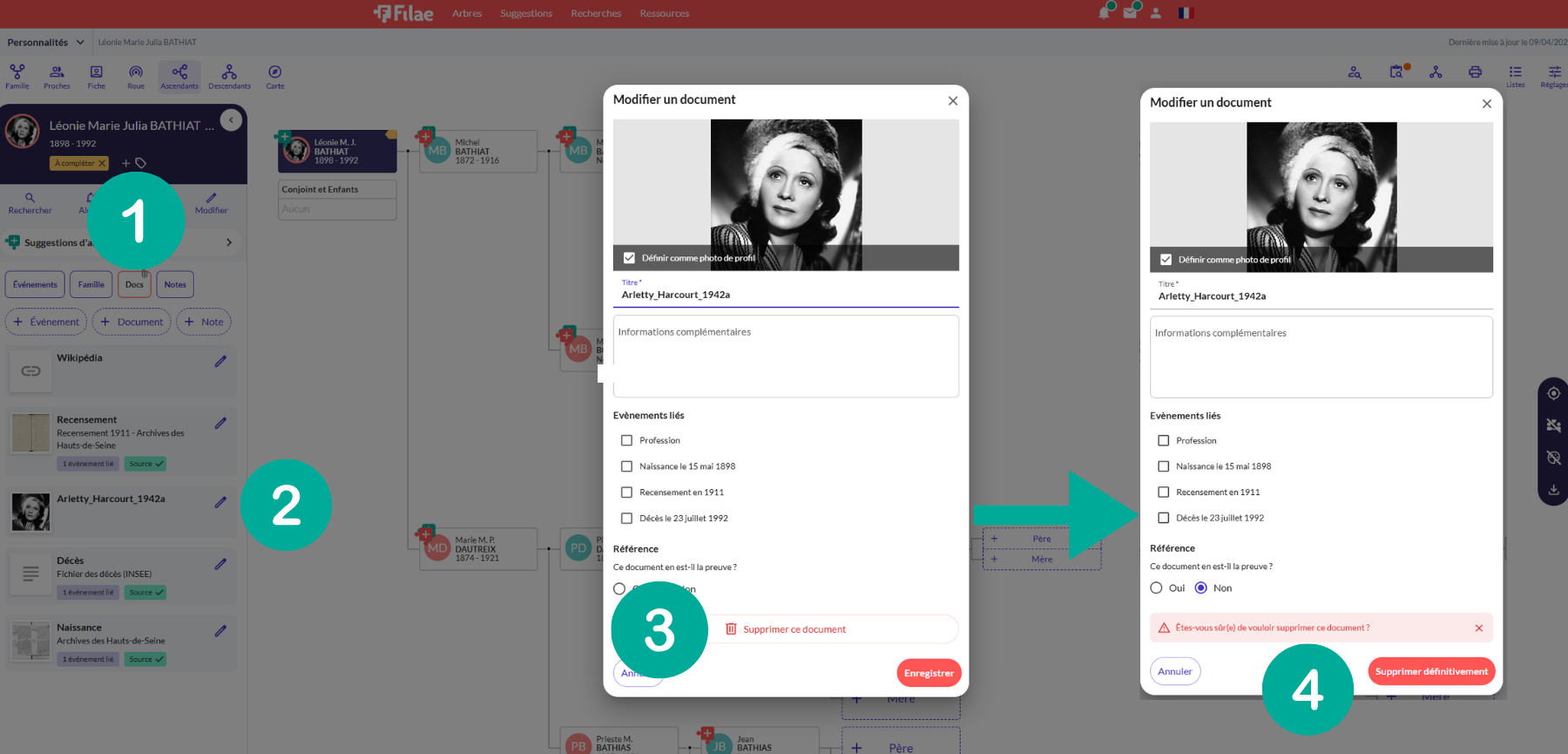Switch to the Docs tab
The width and height of the screenshot is (1568, 754).
[x=134, y=284]
